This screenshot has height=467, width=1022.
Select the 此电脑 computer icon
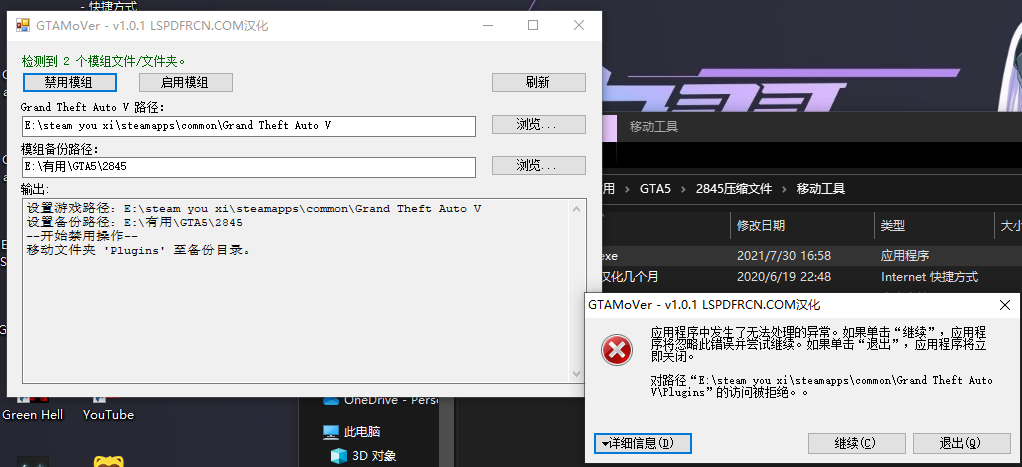331,432
